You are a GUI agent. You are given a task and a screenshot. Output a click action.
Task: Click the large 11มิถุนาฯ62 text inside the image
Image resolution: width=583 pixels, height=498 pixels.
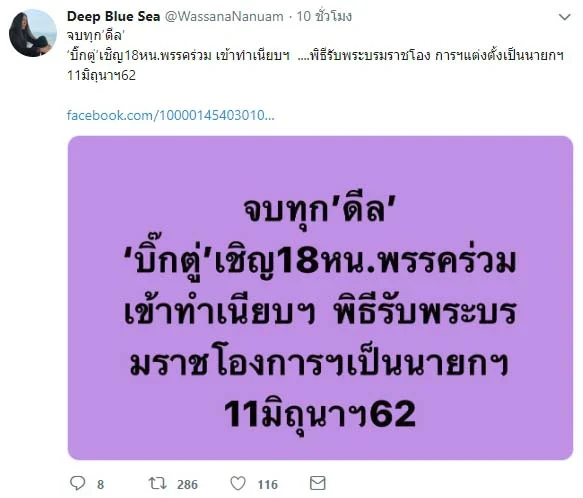tap(319, 414)
